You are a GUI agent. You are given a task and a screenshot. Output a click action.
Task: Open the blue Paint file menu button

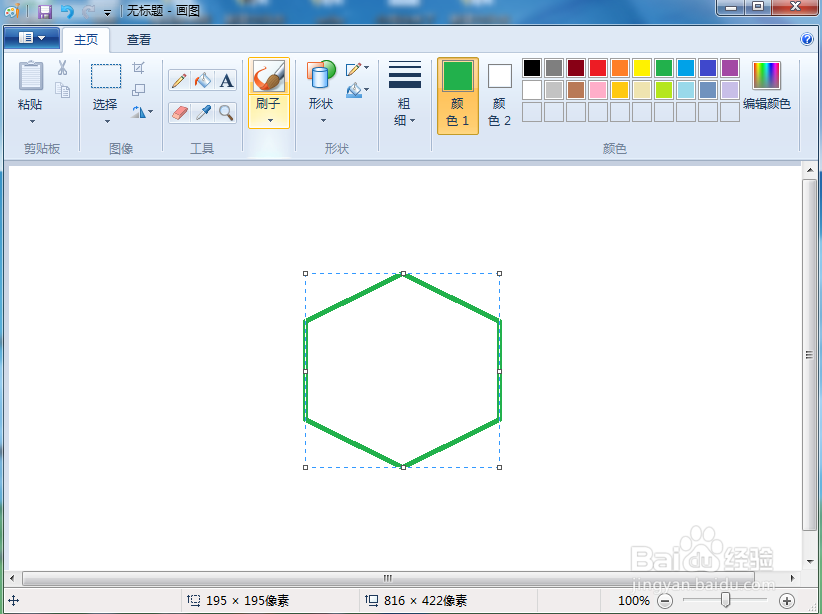[x=31, y=38]
